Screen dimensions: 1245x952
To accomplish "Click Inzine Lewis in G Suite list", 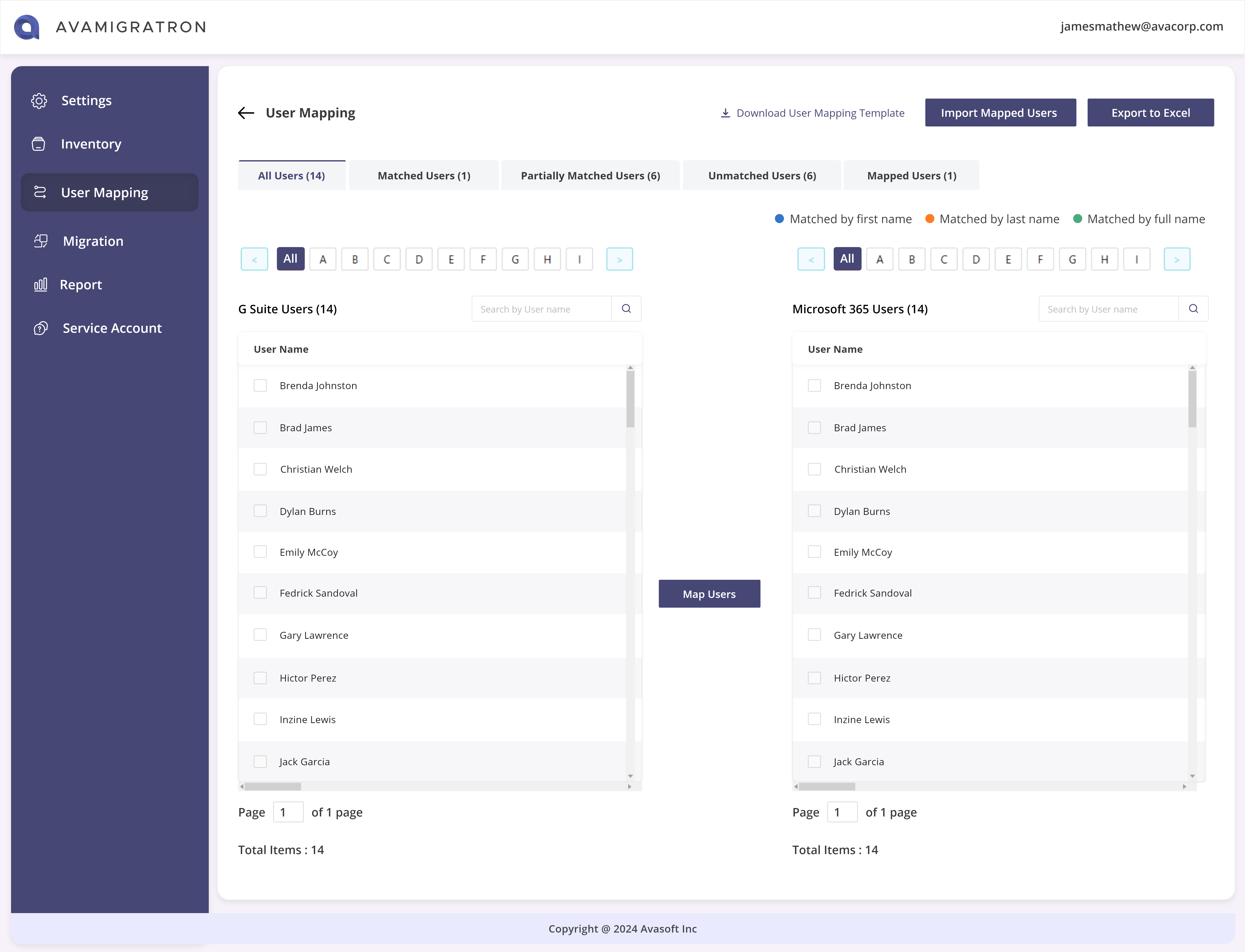I will coord(308,720).
